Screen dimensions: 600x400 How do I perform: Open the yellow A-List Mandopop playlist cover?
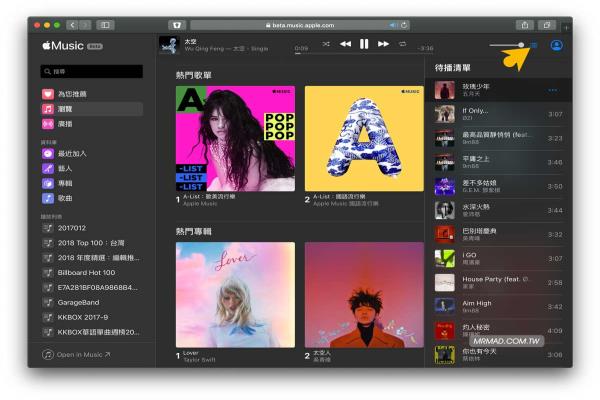(x=364, y=139)
